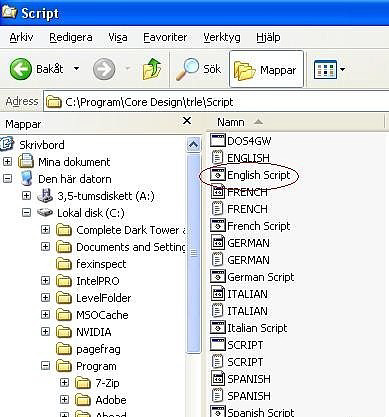Select LevelFolder in the tree
The image size is (389, 417).
coord(104,298)
